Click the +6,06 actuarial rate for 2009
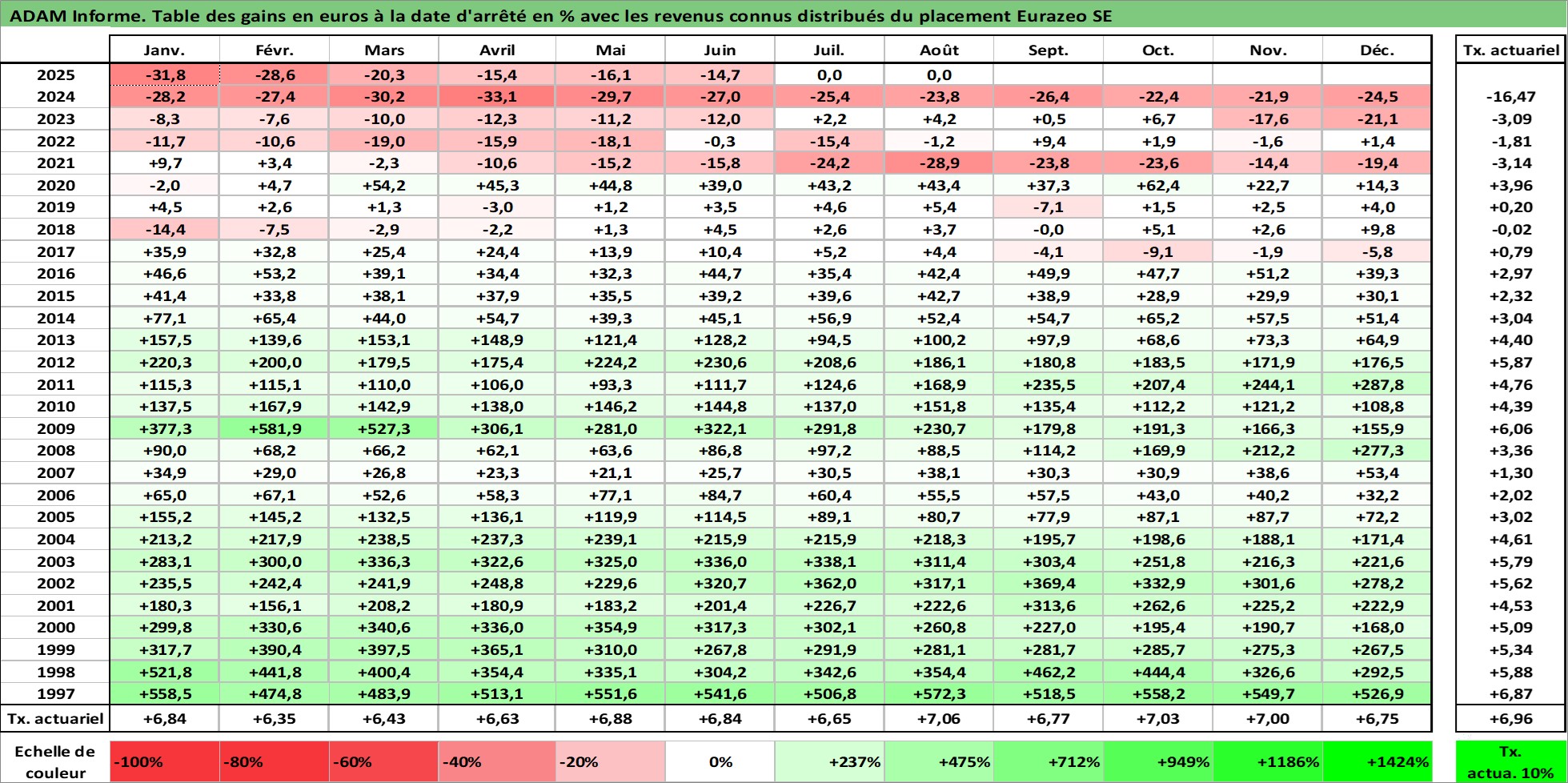1568x783 pixels. click(x=1511, y=429)
